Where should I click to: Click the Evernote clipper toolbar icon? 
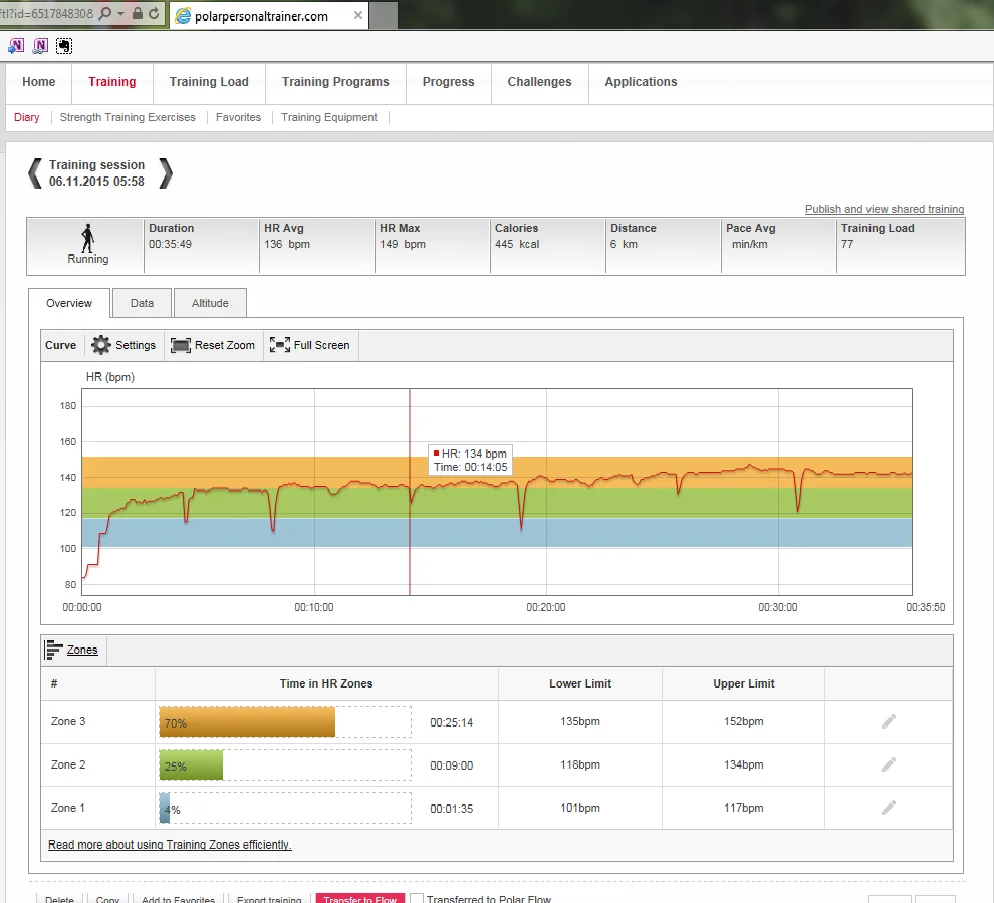point(64,46)
